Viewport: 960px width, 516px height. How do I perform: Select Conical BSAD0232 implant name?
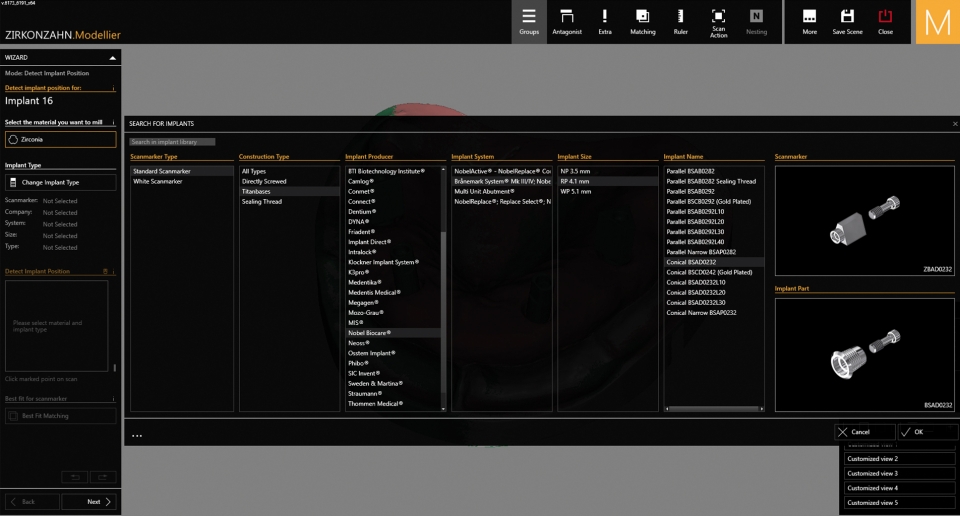pyautogui.click(x=714, y=262)
